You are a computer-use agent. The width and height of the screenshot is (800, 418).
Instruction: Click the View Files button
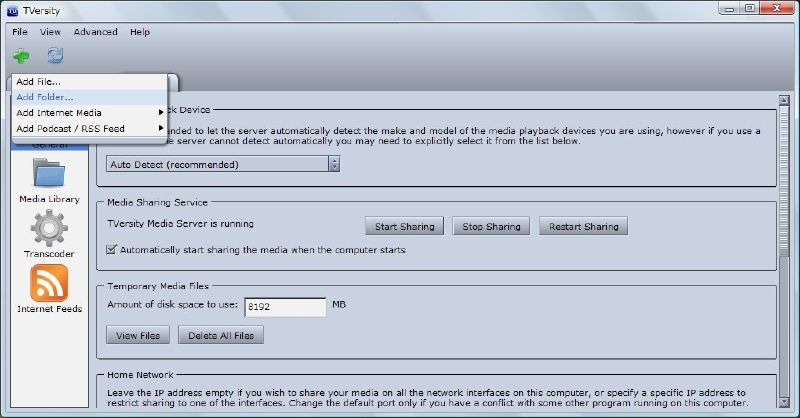(138, 335)
